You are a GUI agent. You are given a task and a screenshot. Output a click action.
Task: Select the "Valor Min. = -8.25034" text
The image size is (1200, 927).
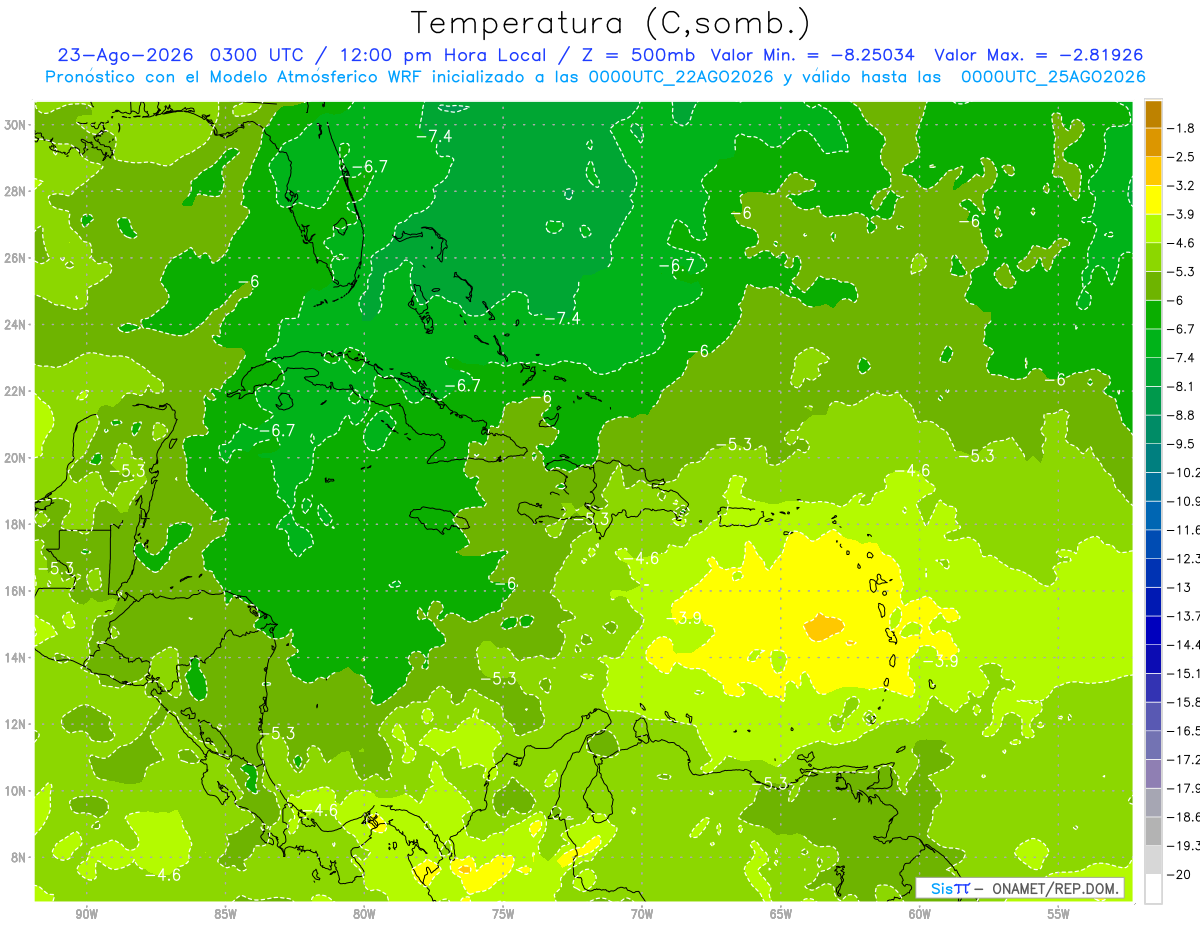pos(814,55)
